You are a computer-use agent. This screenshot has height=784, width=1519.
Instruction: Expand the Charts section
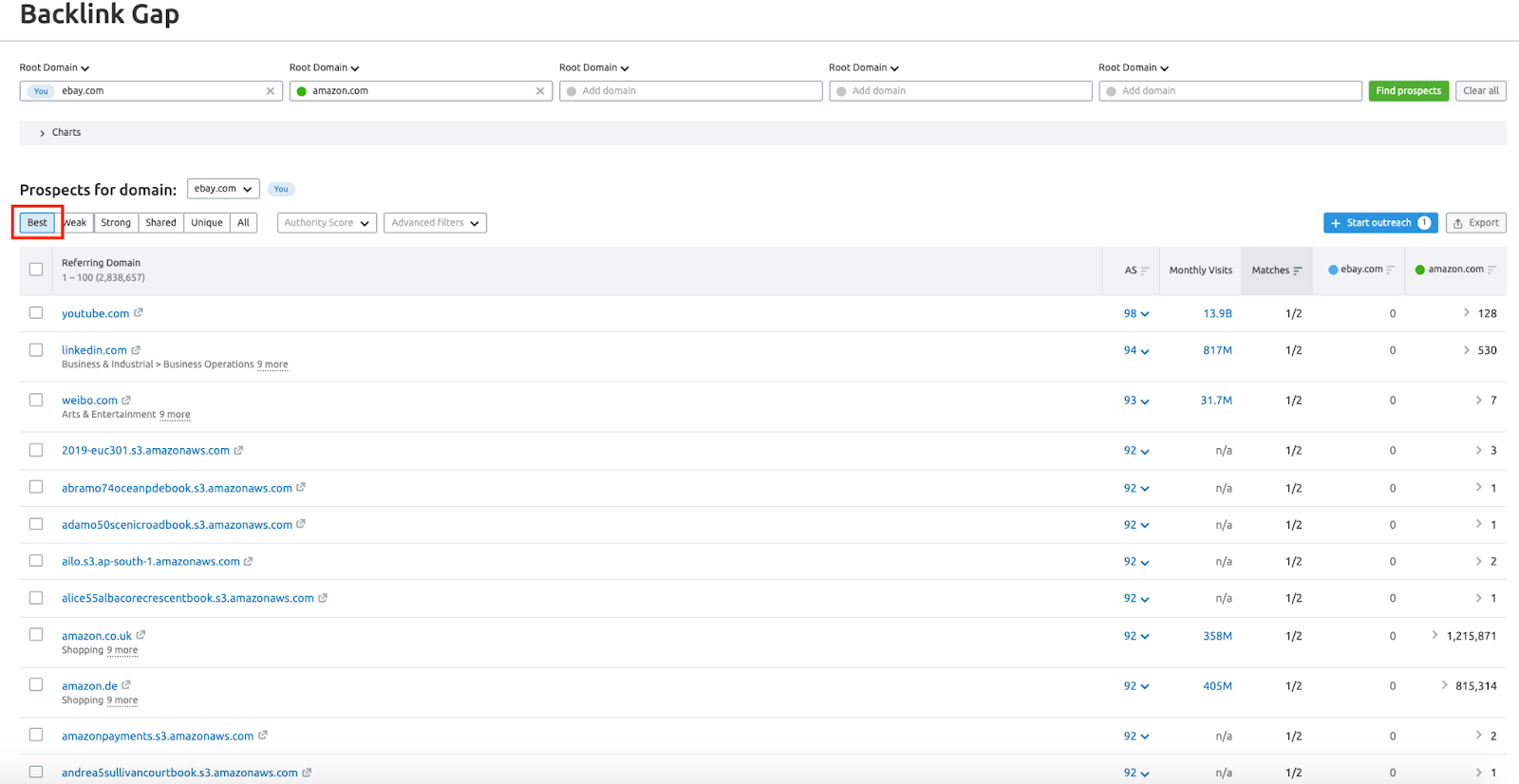(60, 133)
